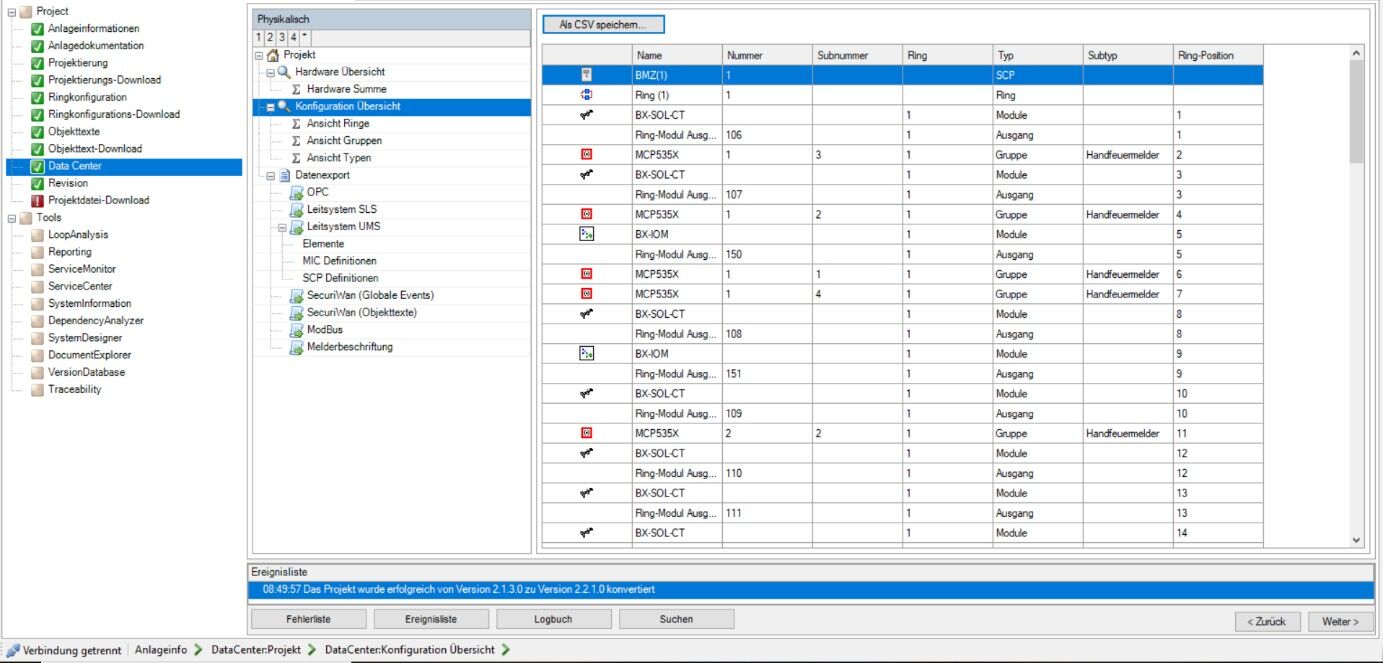Click the Suchen button
The height and width of the screenshot is (663, 1383).
(x=676, y=619)
